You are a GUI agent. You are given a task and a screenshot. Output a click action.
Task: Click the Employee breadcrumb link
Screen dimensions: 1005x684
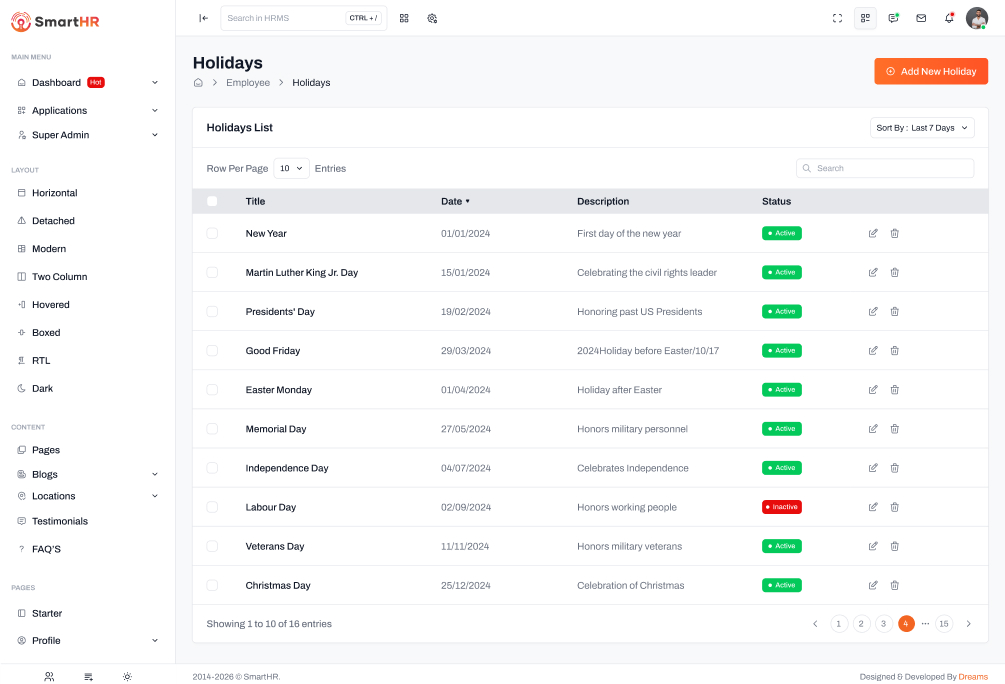[x=248, y=83]
